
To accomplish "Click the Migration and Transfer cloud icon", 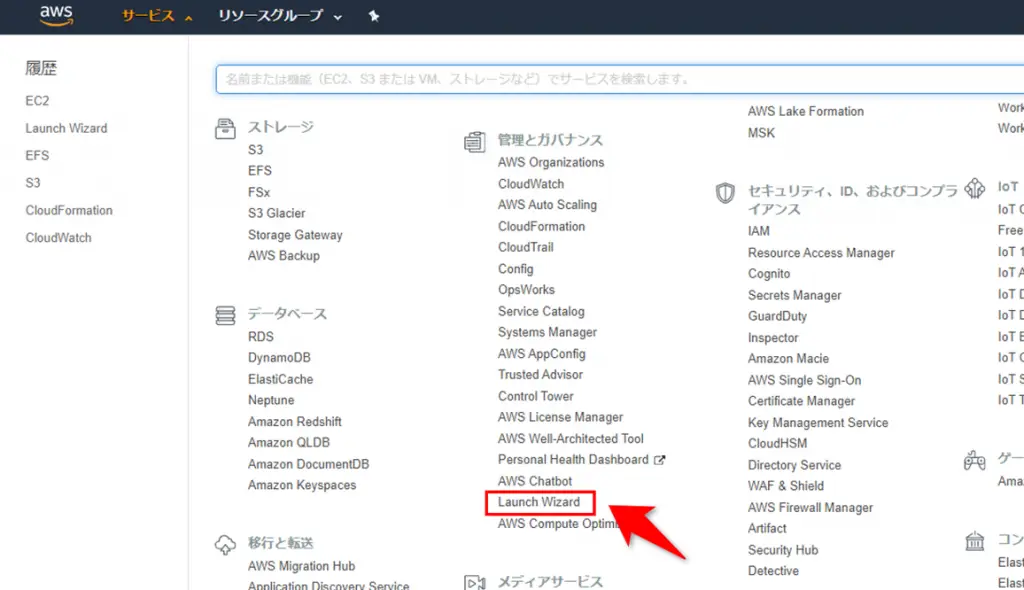I will (225, 544).
